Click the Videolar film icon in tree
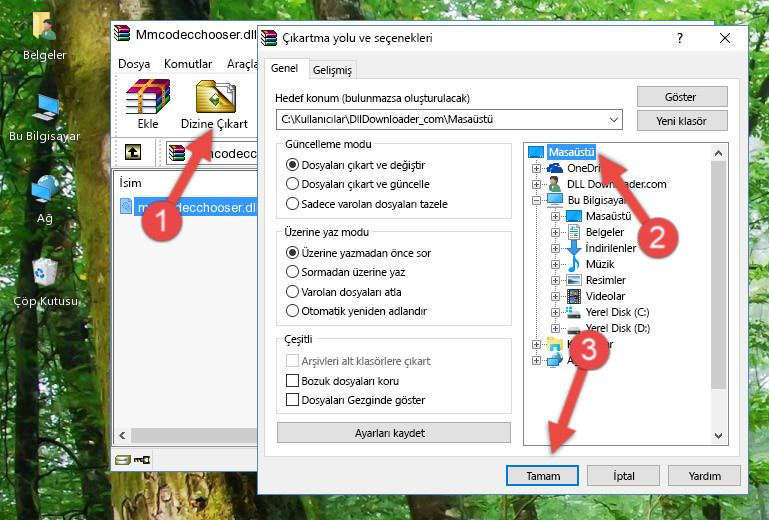The width and height of the screenshot is (769, 520). pyautogui.click(x=573, y=296)
